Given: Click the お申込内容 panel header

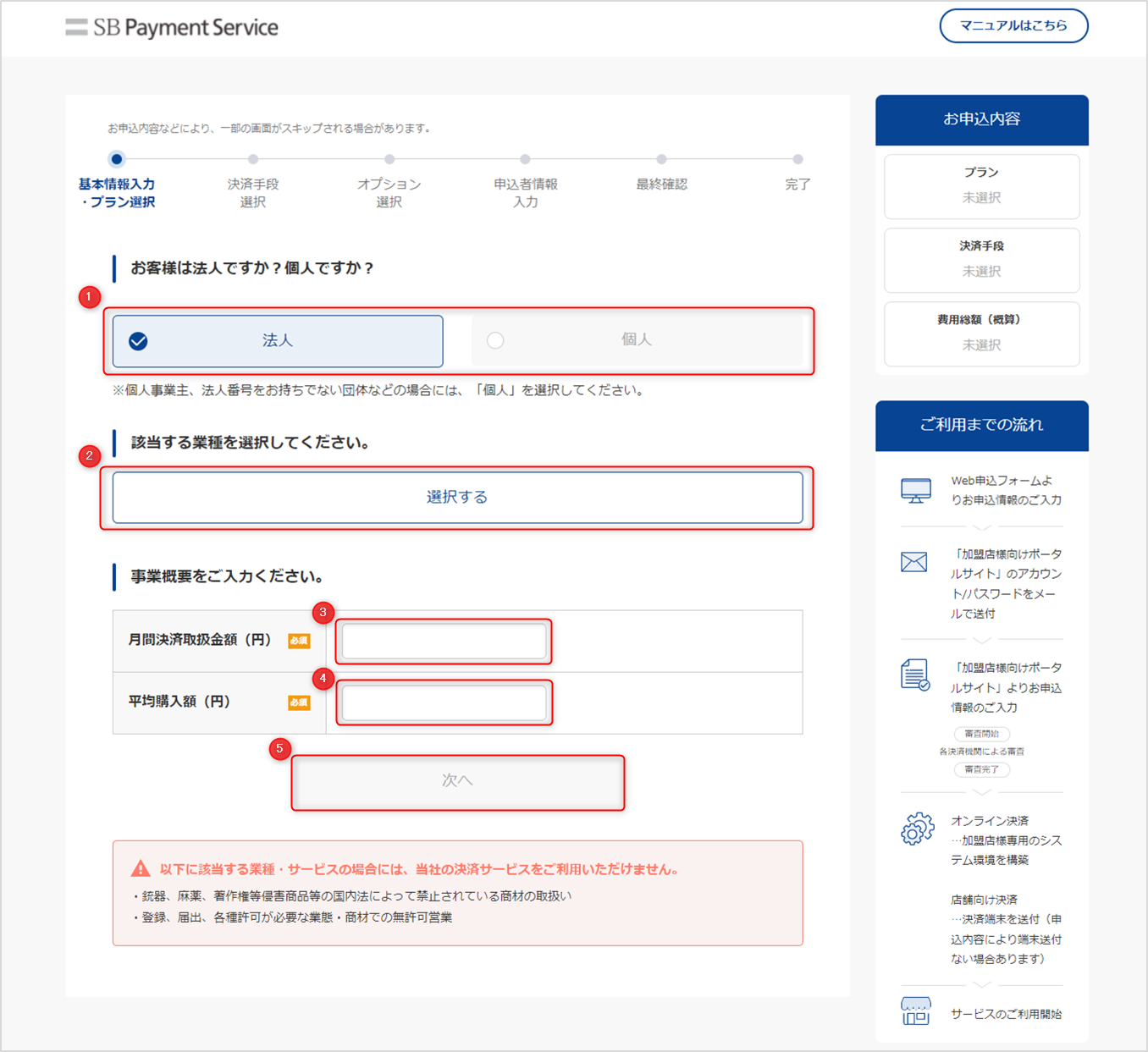Looking at the screenshot, I should click(x=982, y=119).
